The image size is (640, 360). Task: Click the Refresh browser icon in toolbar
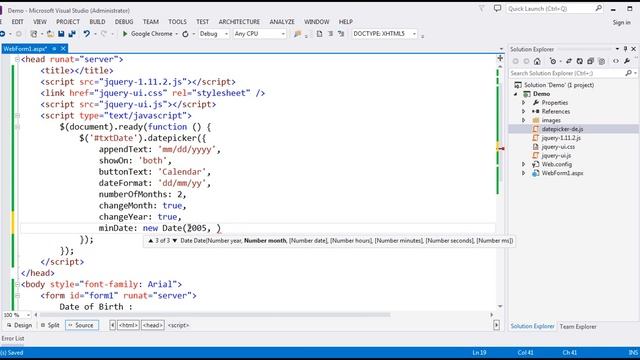(x=185, y=34)
